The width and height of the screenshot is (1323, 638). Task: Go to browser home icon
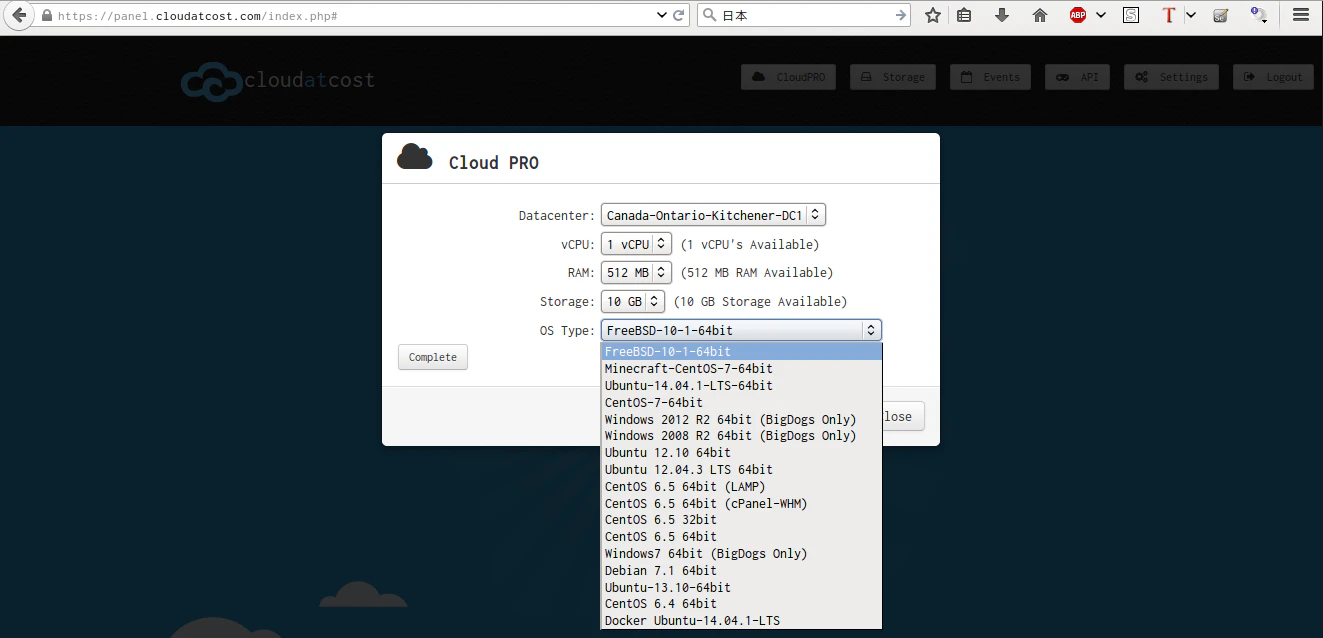point(1040,16)
